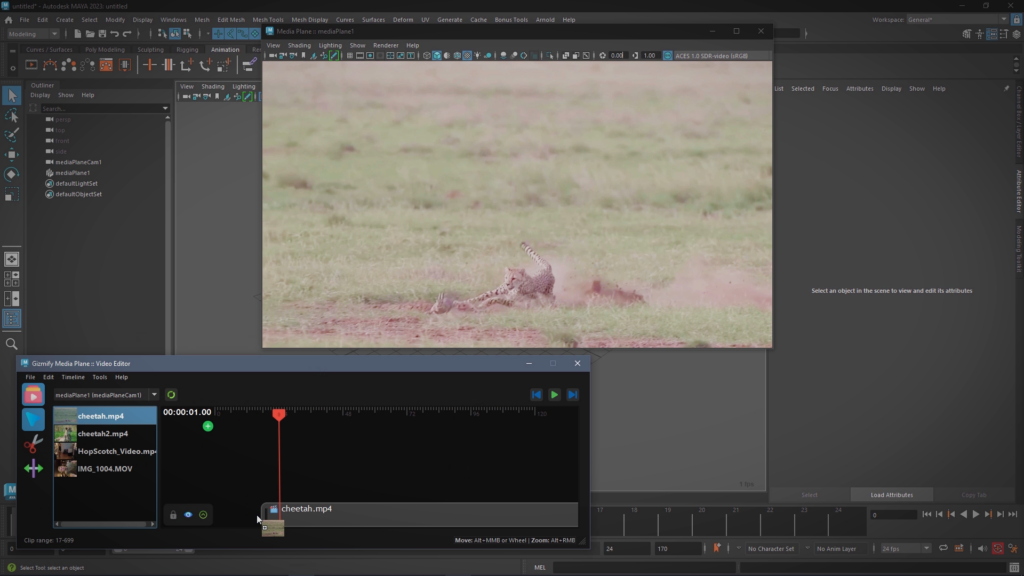Screen dimensions: 1024x576
Task: Open the Renderer menu in Media Plane window
Action: (385, 46)
